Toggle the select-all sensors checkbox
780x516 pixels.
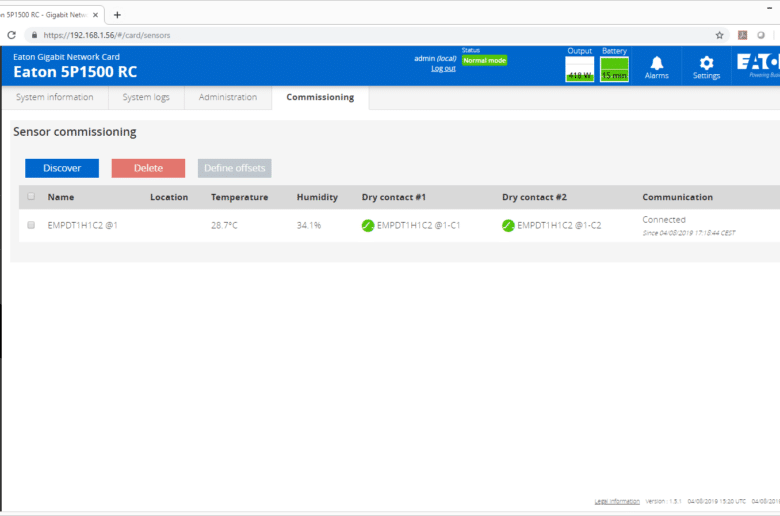pos(31,196)
